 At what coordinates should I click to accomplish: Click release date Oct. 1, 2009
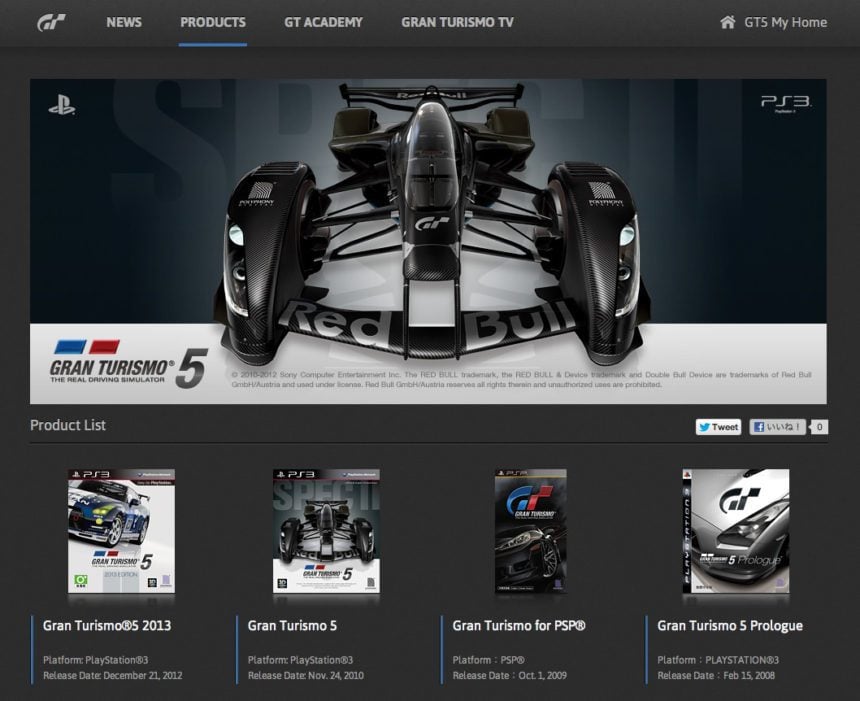510,675
